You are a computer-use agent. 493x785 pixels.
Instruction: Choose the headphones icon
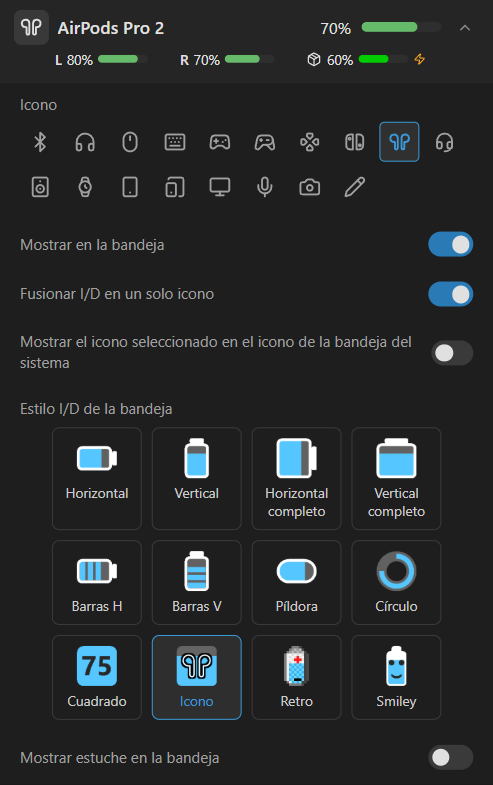click(85, 142)
